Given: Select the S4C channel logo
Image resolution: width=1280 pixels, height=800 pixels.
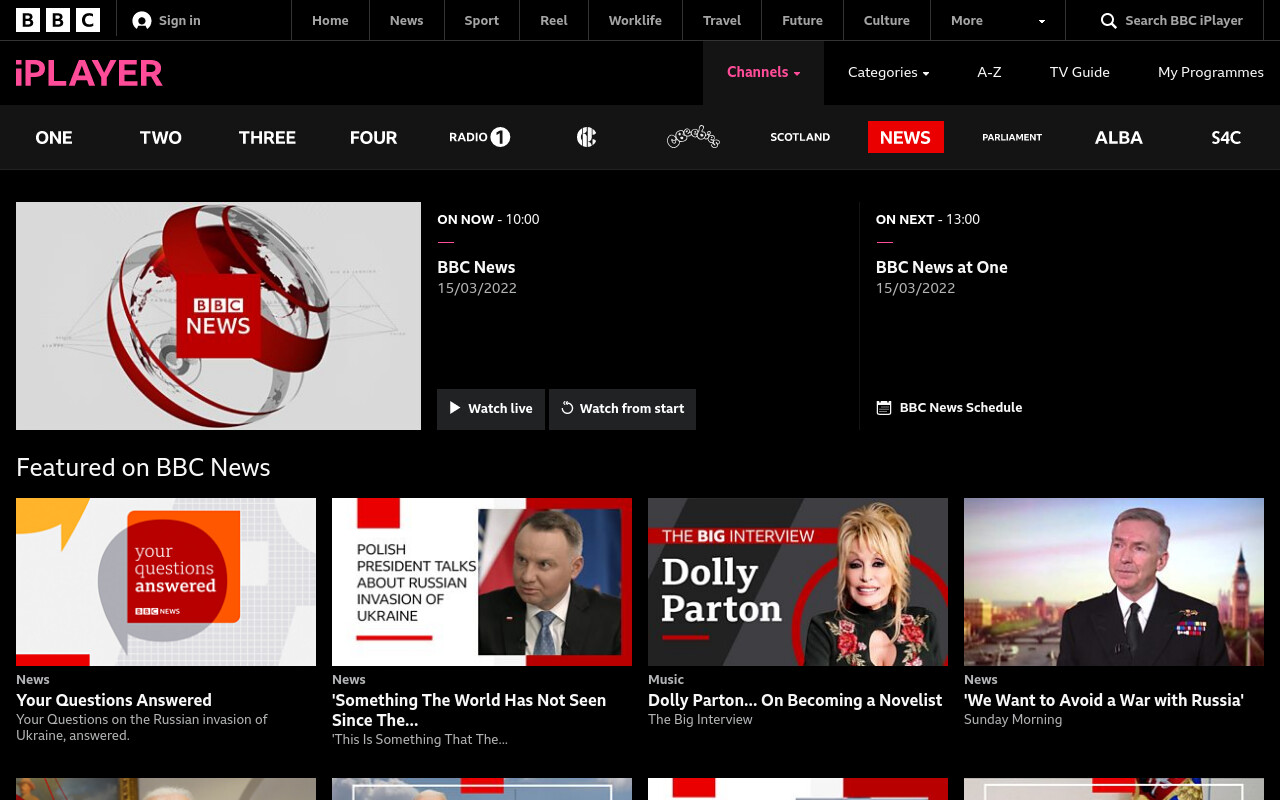Looking at the screenshot, I should 1226,137.
